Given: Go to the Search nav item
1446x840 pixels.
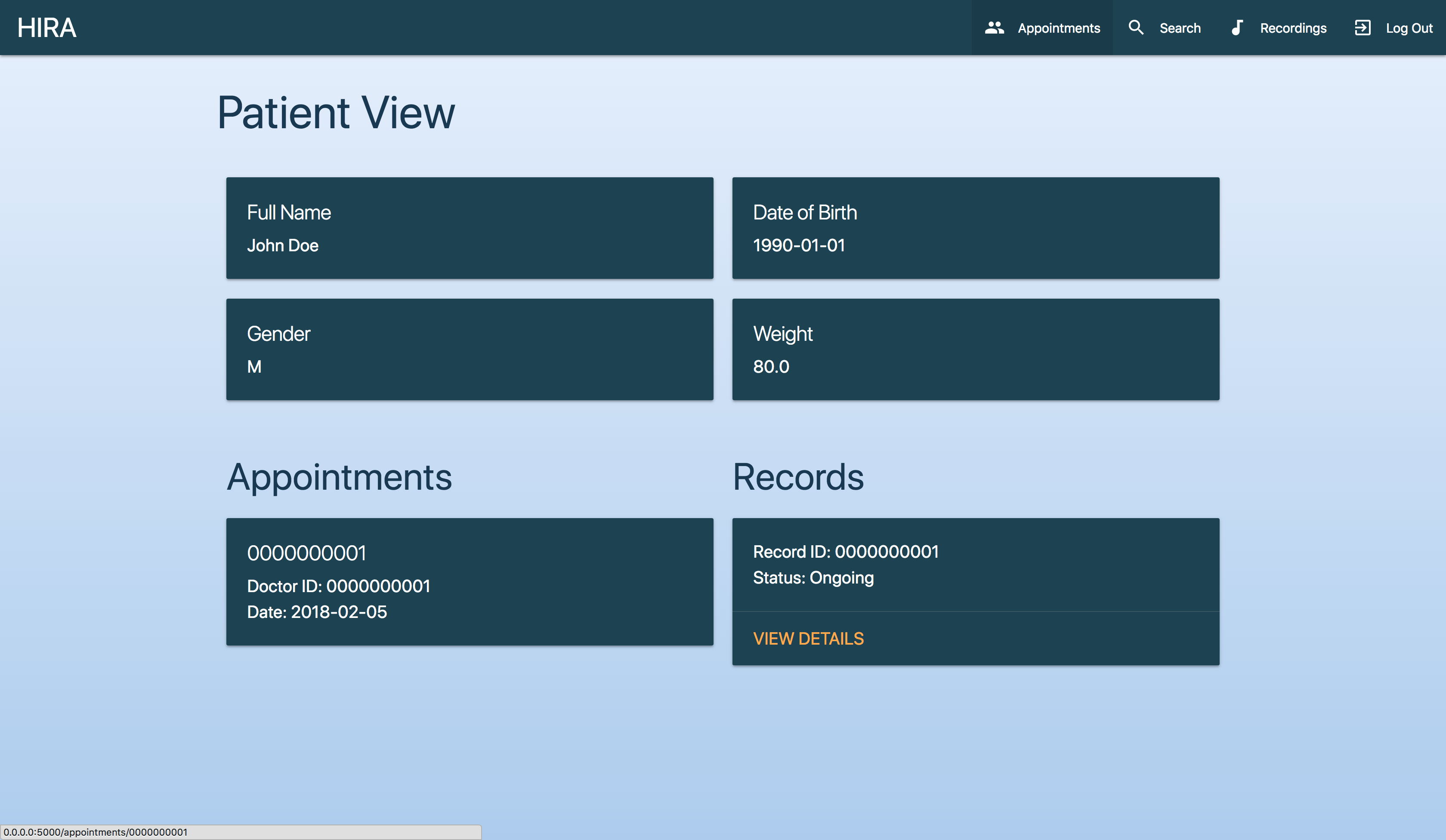Looking at the screenshot, I should click(1180, 28).
